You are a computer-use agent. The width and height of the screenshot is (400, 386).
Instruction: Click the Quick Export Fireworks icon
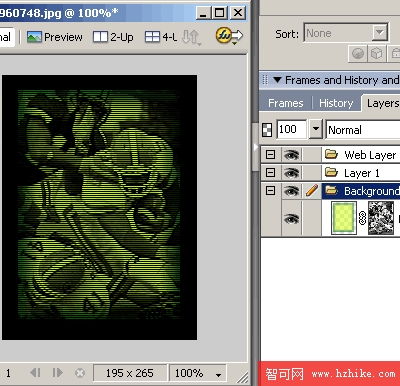click(x=229, y=36)
